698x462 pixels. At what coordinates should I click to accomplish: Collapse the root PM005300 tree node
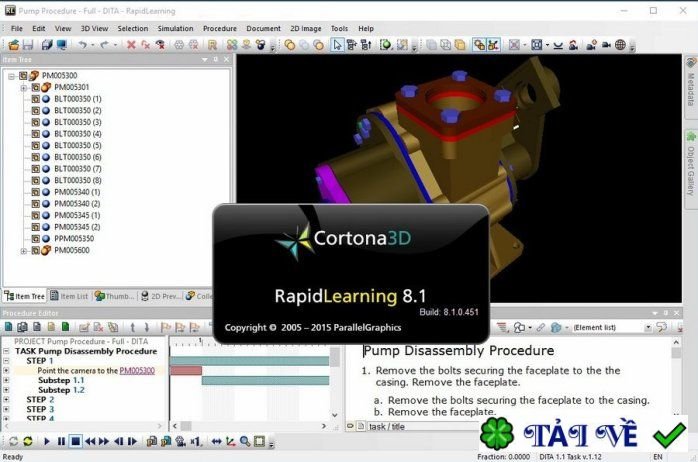pos(11,76)
